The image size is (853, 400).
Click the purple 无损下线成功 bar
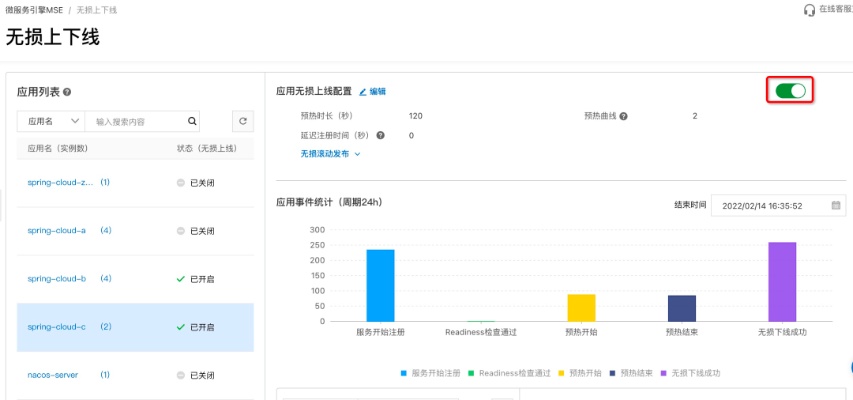click(x=782, y=282)
